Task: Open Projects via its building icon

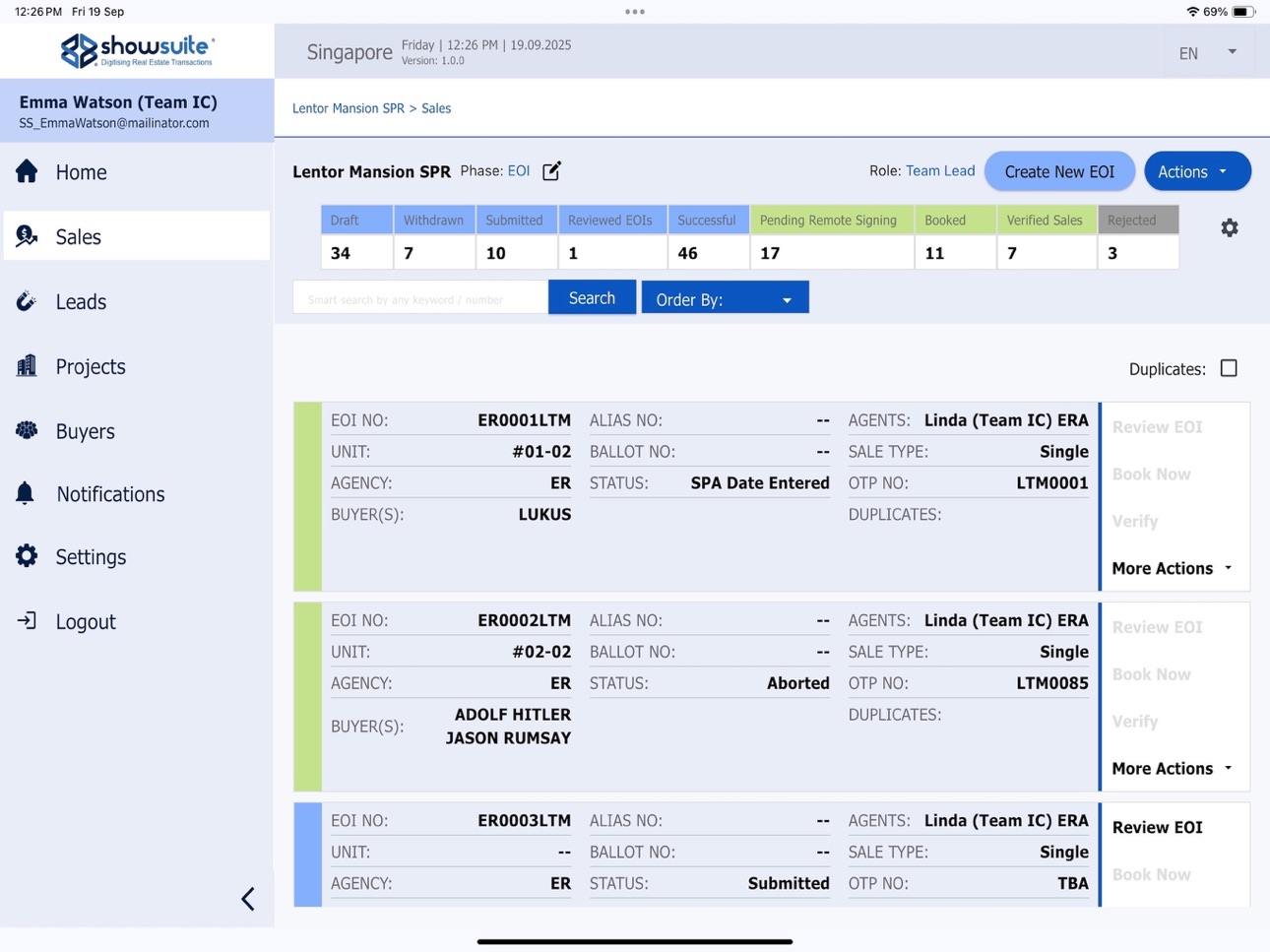Action: pos(27,366)
